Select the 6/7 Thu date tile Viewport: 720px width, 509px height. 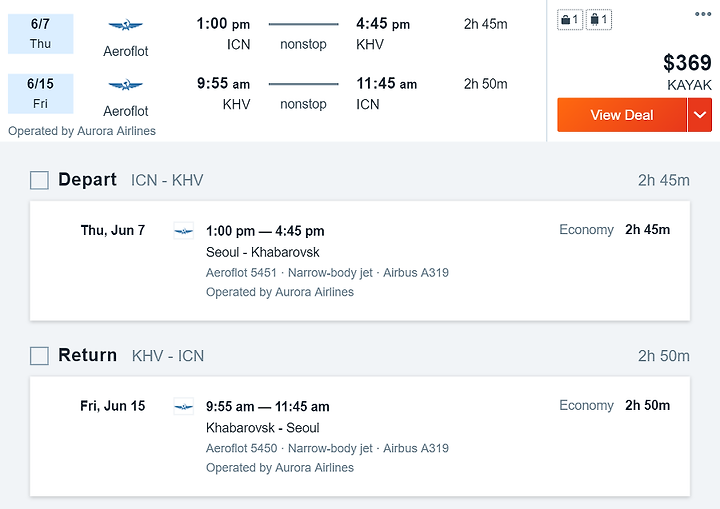pos(40,34)
